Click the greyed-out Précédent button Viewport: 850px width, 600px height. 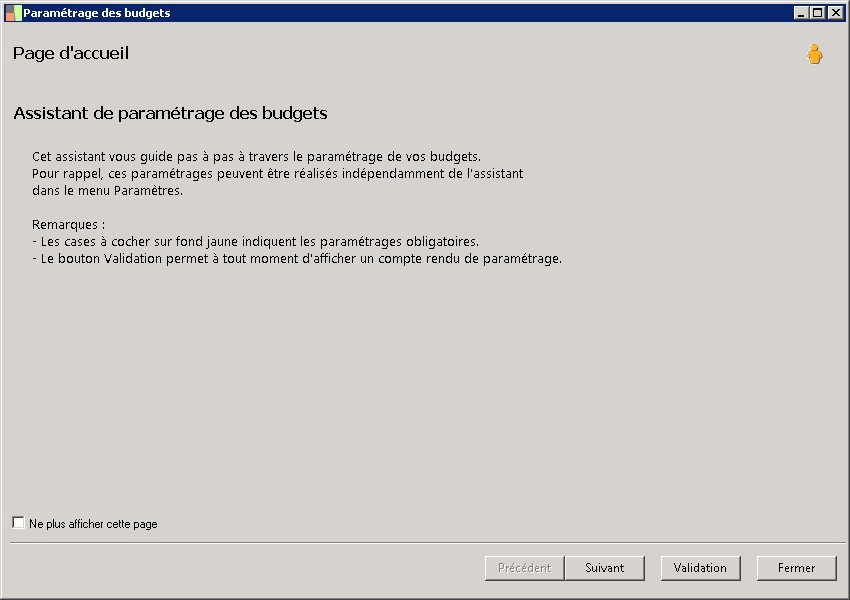[x=525, y=568]
